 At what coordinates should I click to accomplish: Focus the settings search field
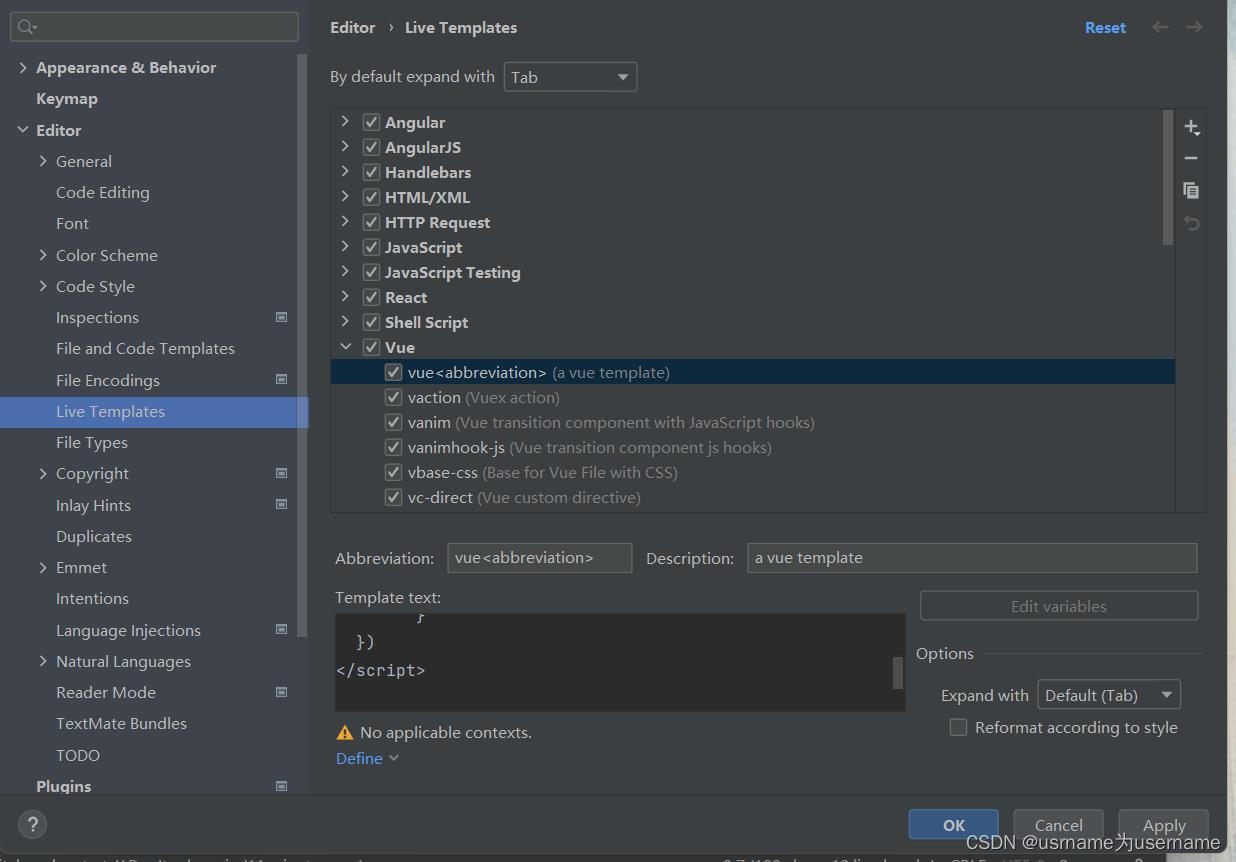[x=154, y=27]
